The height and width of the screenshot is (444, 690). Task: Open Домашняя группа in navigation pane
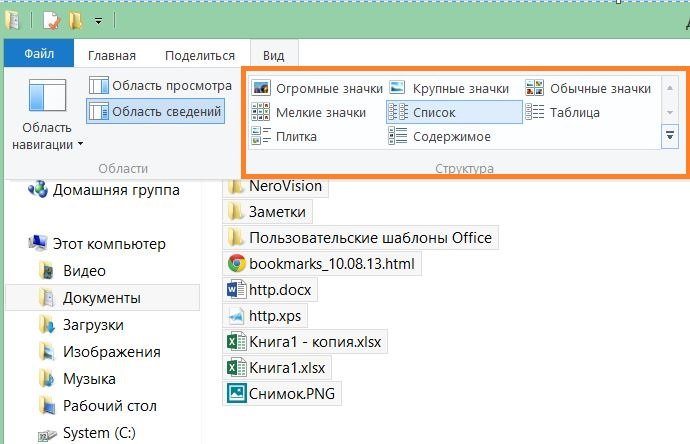(x=115, y=190)
